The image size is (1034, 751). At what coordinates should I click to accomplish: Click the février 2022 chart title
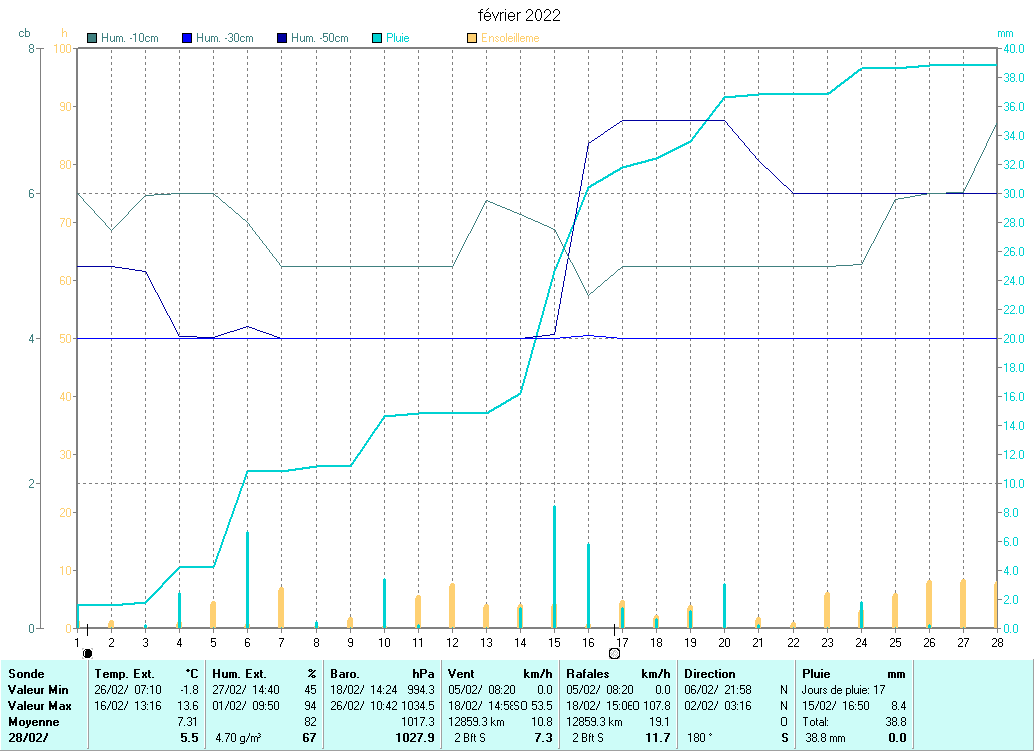[517, 15]
